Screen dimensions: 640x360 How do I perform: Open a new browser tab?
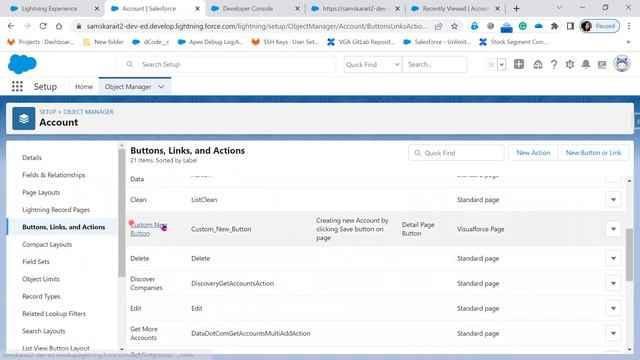coord(516,8)
